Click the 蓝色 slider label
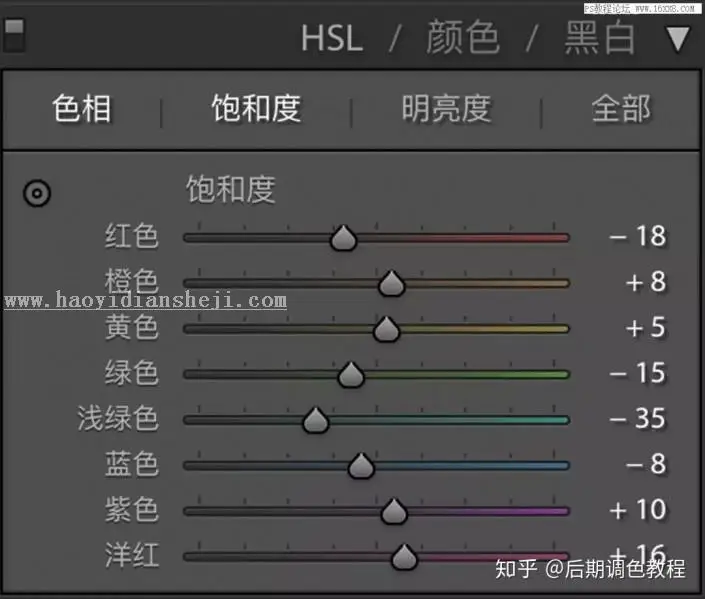 click(x=132, y=464)
